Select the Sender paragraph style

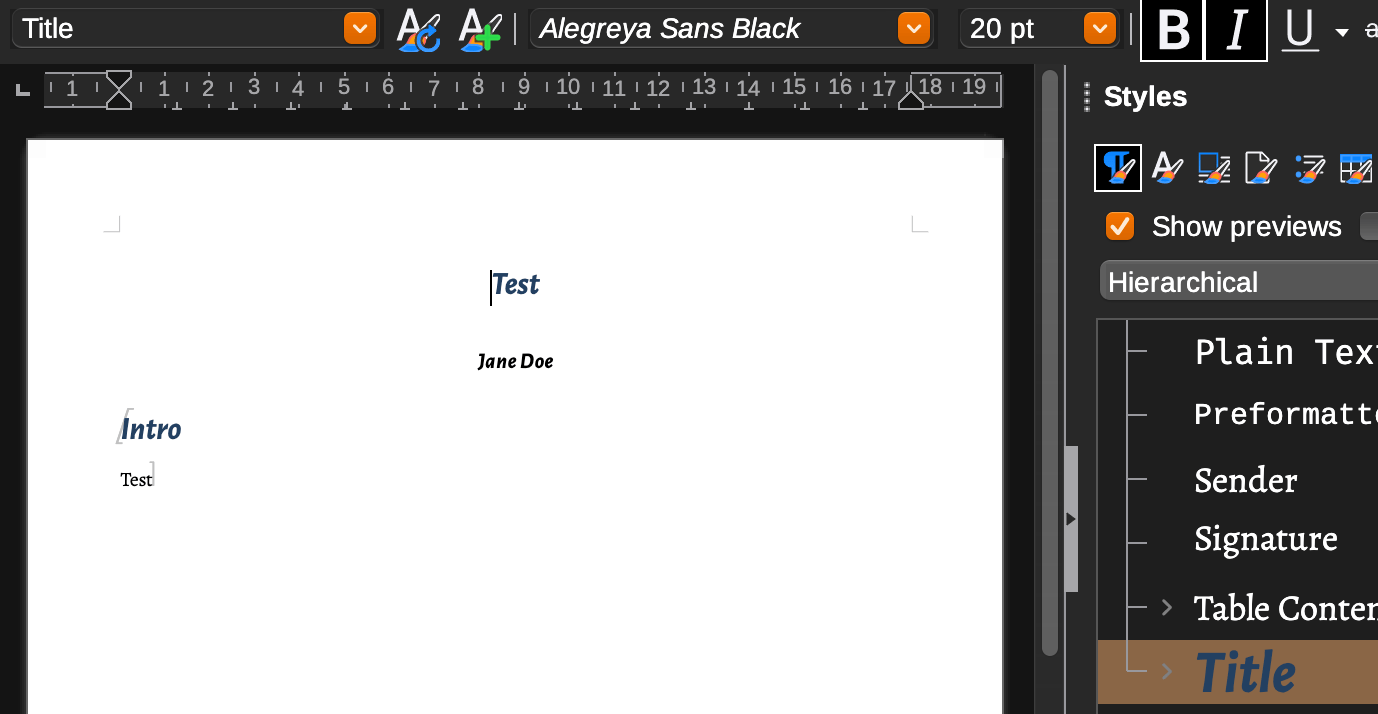1245,481
